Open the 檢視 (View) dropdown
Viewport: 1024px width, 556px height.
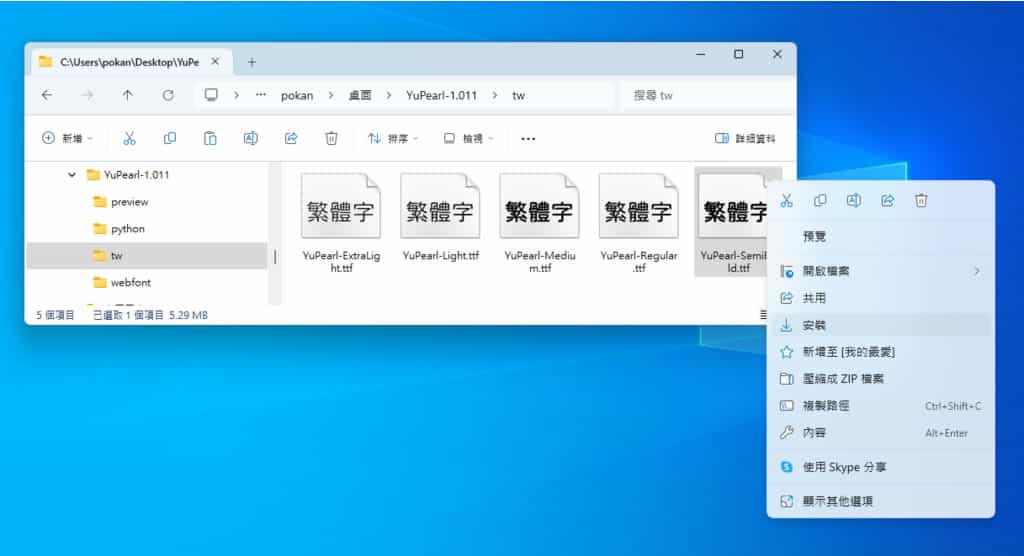468,139
